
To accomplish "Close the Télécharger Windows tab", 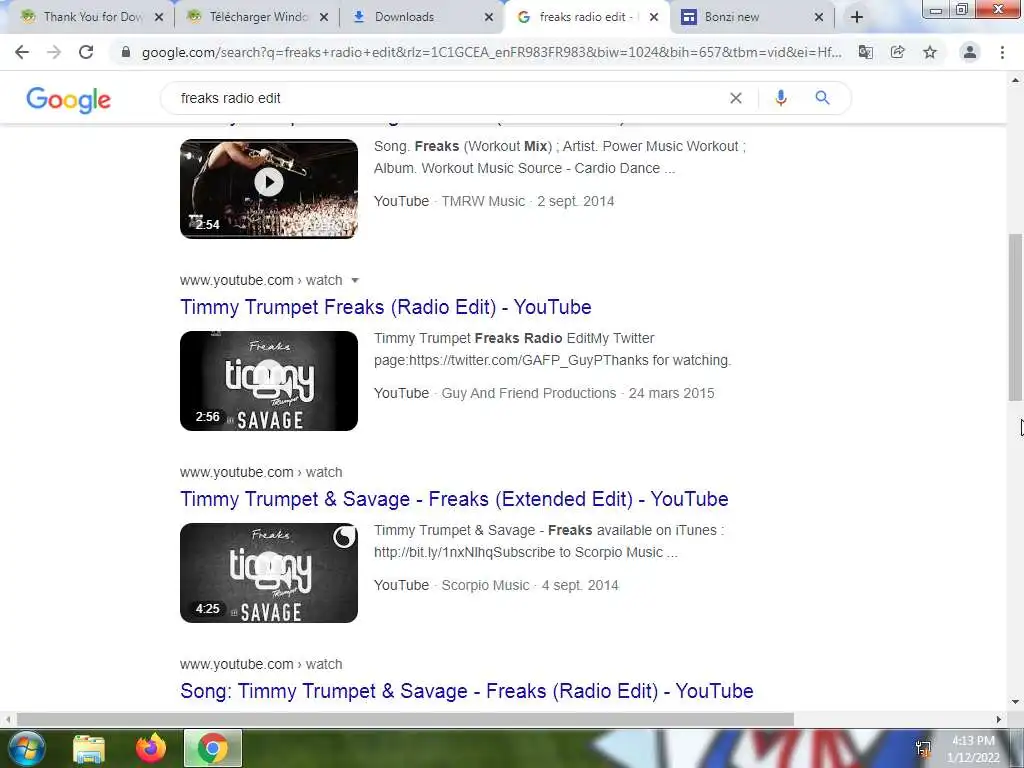I will [324, 17].
